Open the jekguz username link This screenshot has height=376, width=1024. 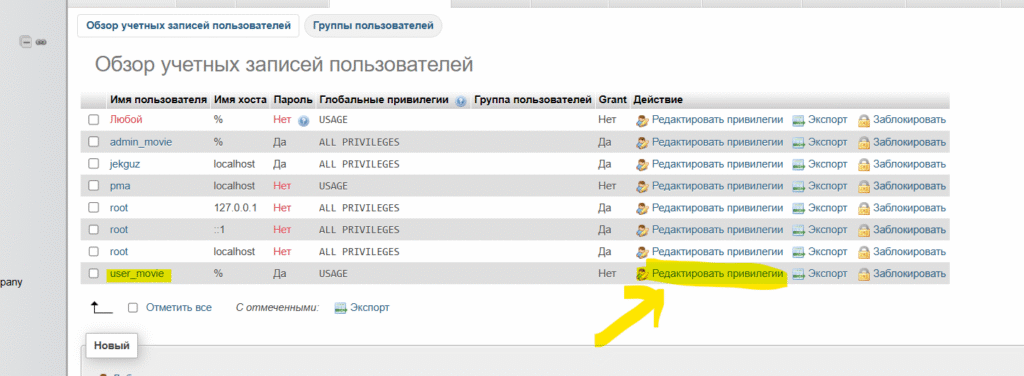click(125, 164)
